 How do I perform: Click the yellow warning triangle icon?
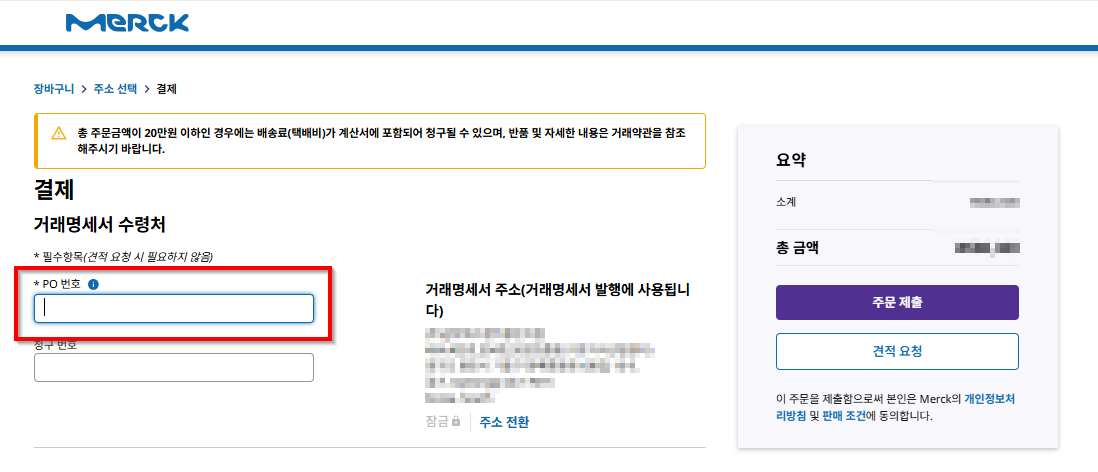(59, 134)
